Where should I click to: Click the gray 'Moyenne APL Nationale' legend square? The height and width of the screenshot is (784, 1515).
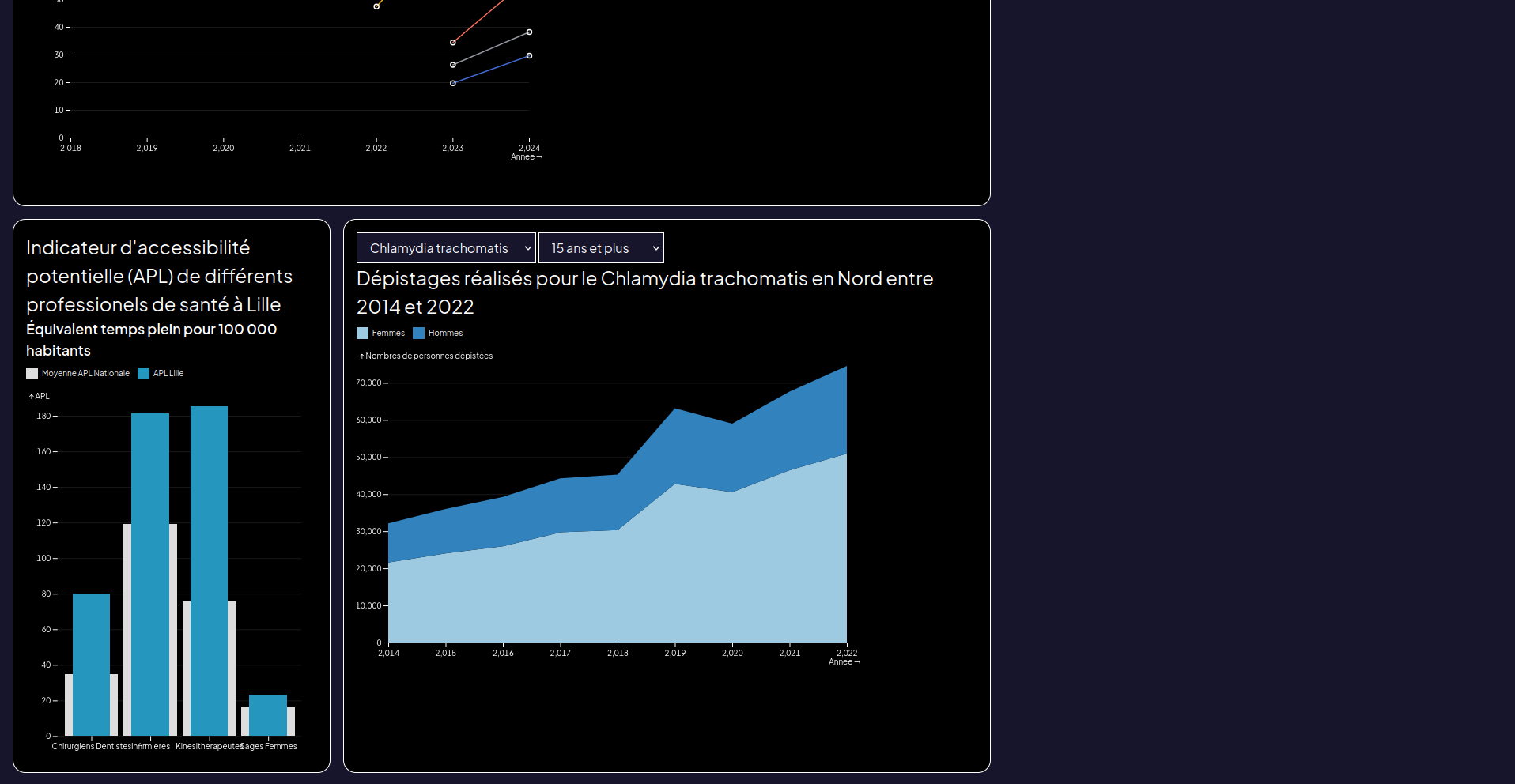(32, 373)
